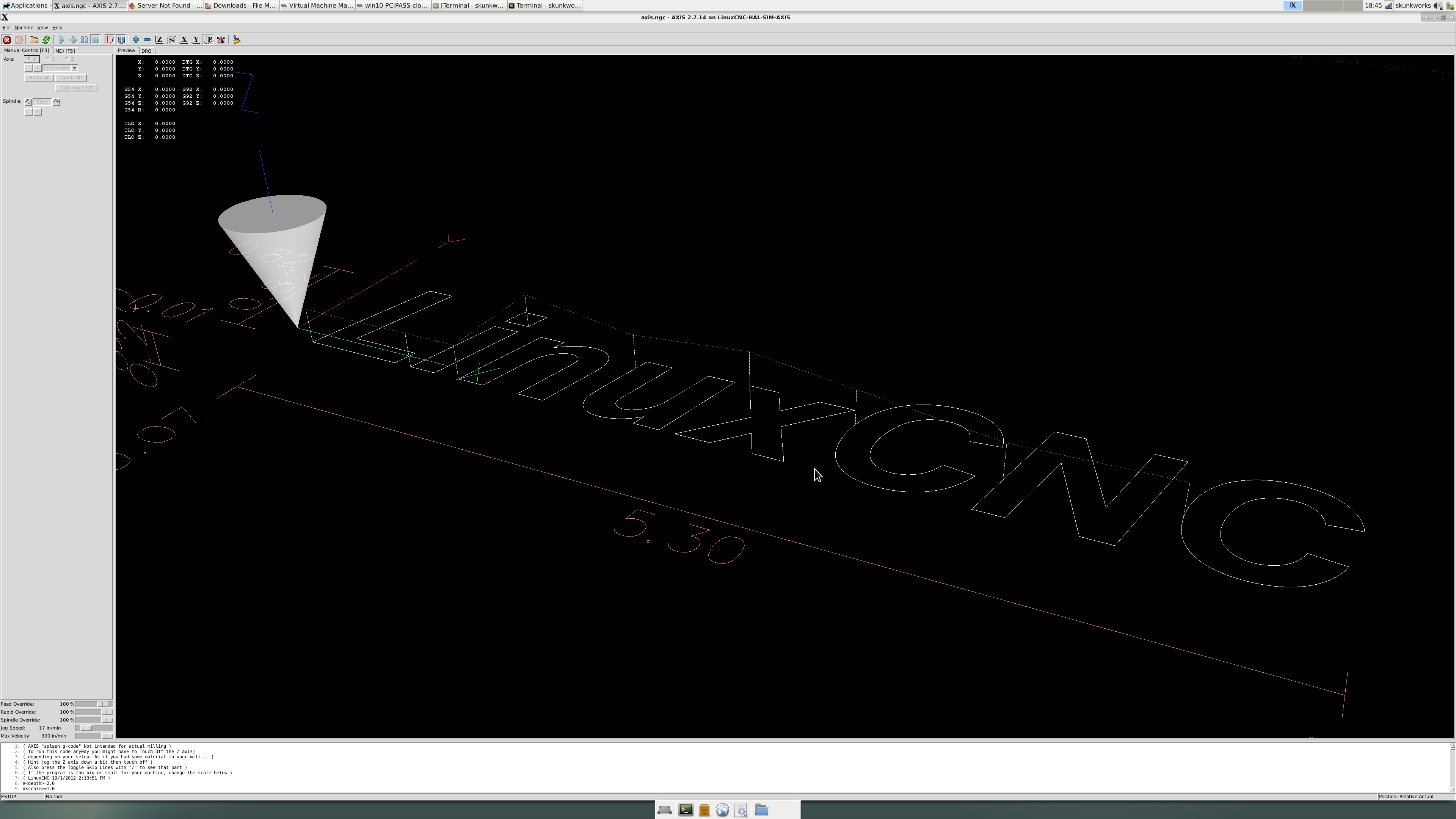Switch to the DRO tab
This screenshot has height=819, width=1456.
tap(146, 51)
